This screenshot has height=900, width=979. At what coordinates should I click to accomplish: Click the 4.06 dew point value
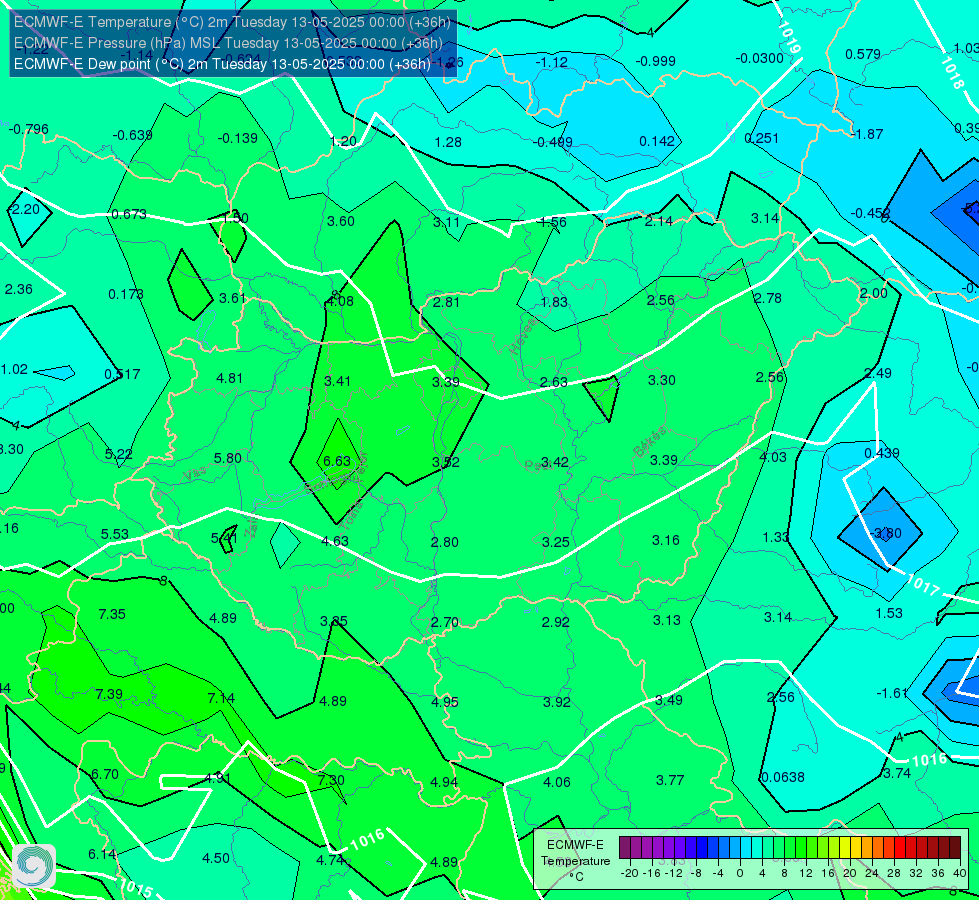tap(557, 782)
